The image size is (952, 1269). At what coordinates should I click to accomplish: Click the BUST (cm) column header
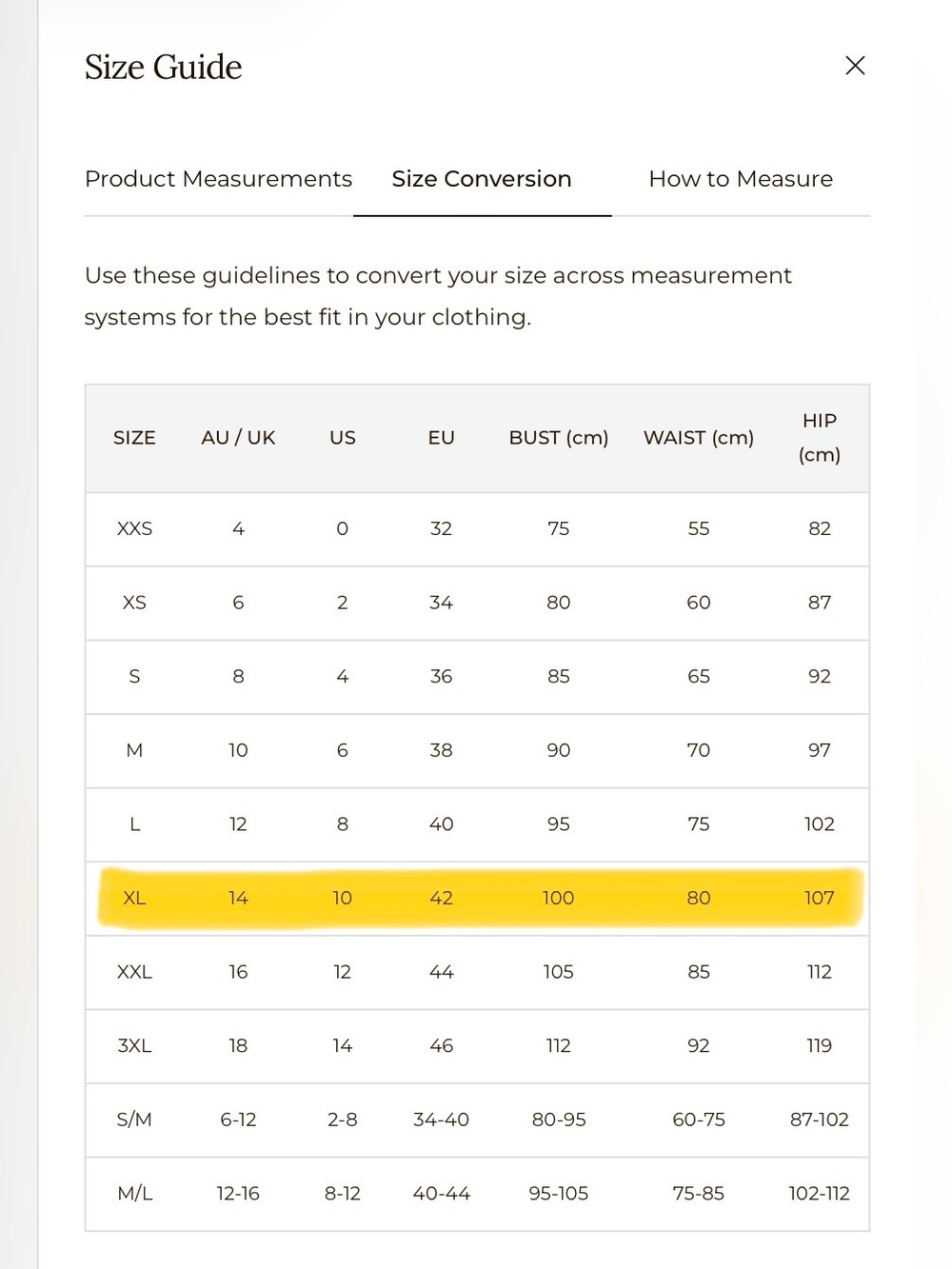coord(559,438)
